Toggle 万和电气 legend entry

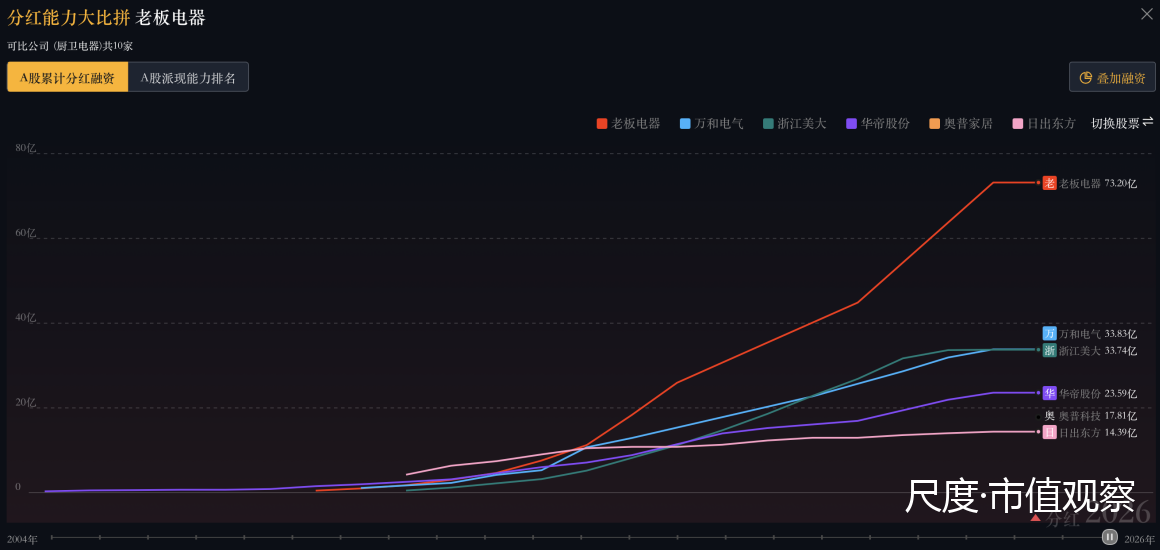coord(712,124)
